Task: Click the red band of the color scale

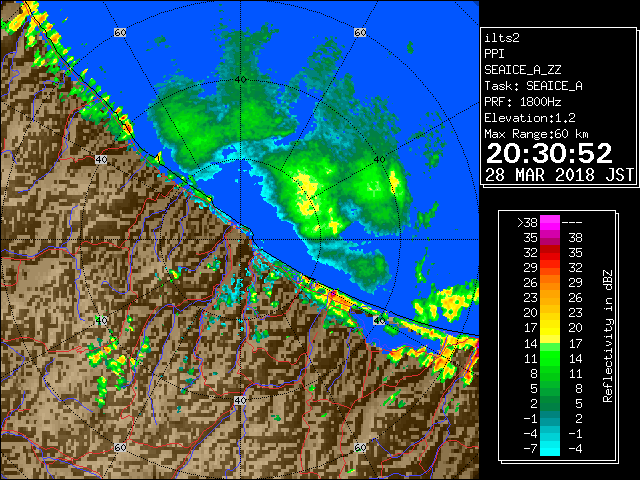Action: coord(550,253)
